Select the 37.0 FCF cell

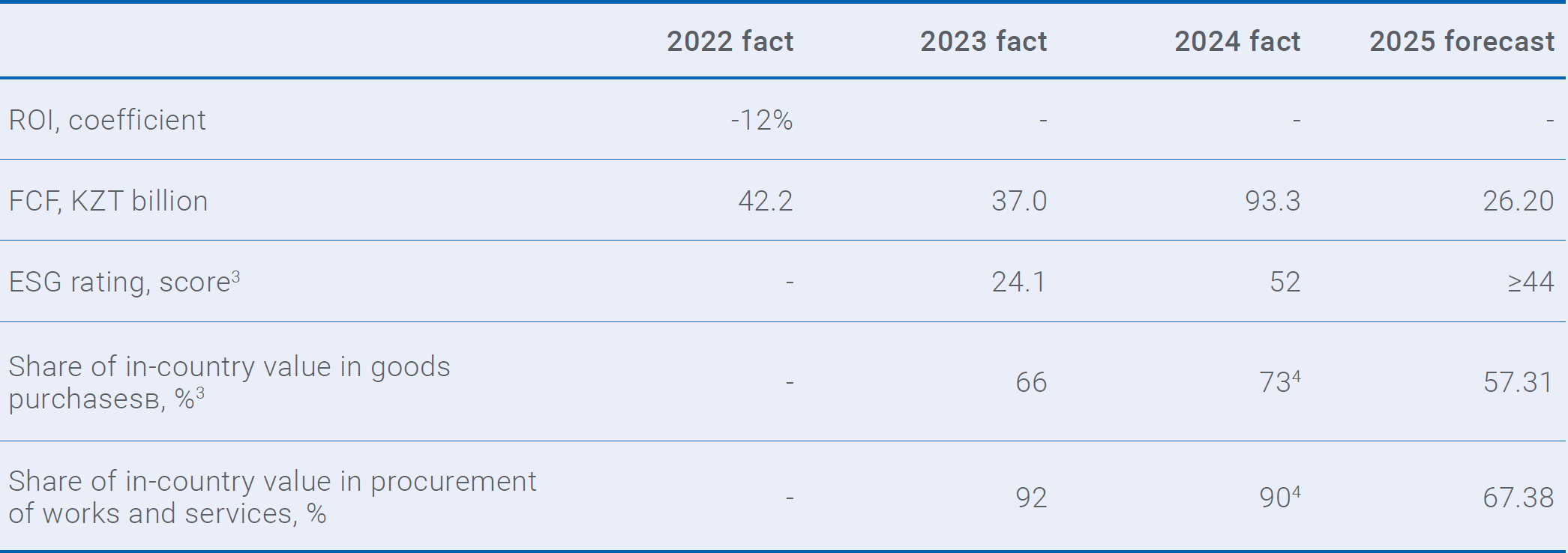1018,201
